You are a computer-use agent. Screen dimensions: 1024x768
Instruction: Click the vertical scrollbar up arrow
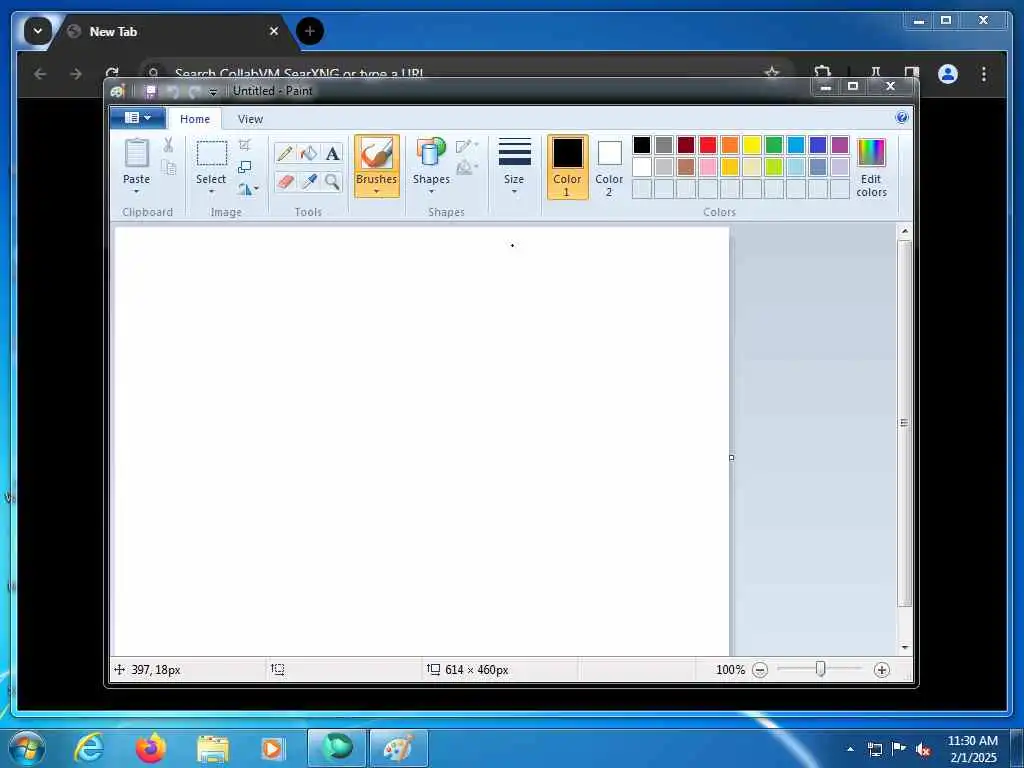(904, 231)
